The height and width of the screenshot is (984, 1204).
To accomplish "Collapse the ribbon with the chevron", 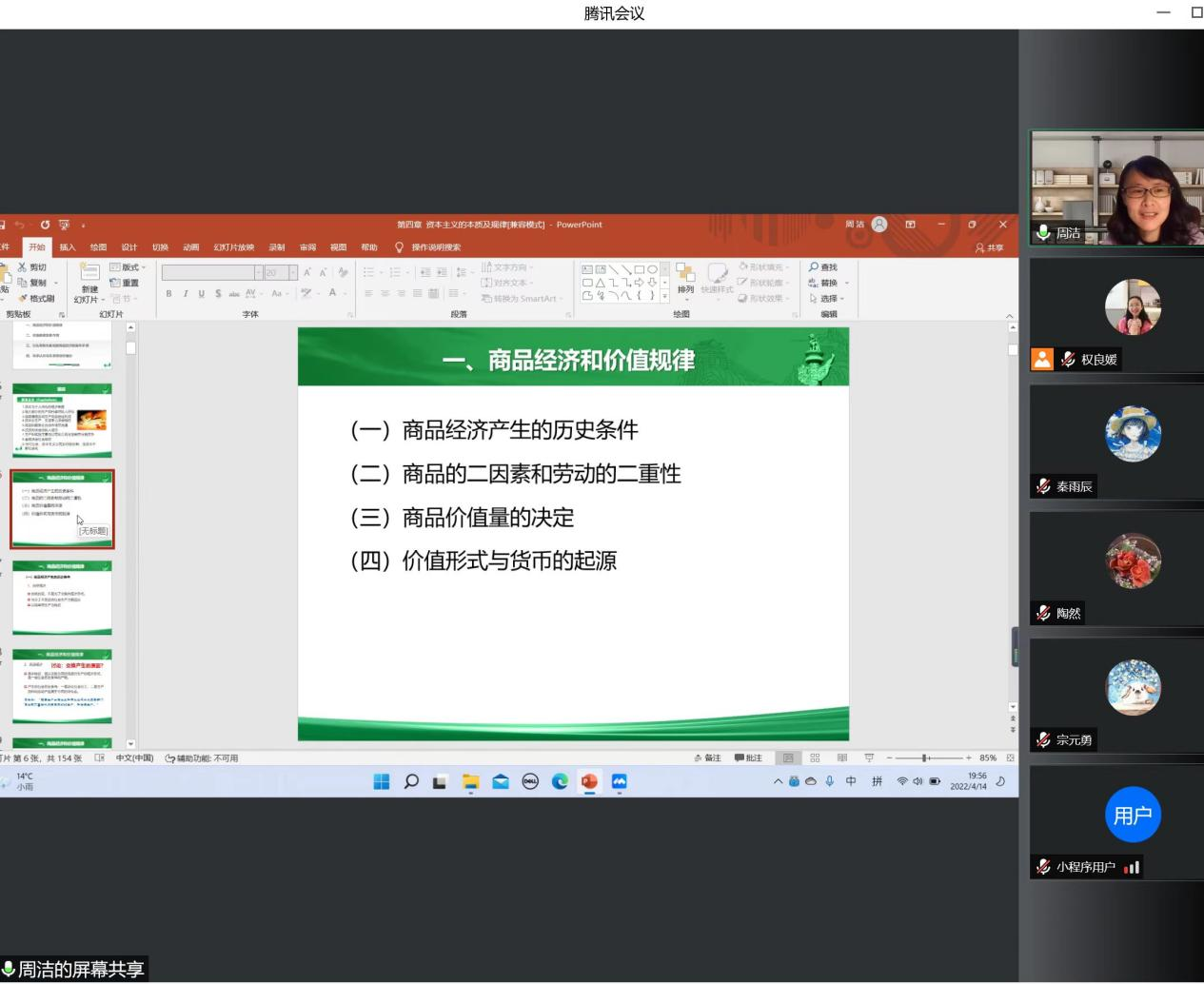I will [1010, 316].
